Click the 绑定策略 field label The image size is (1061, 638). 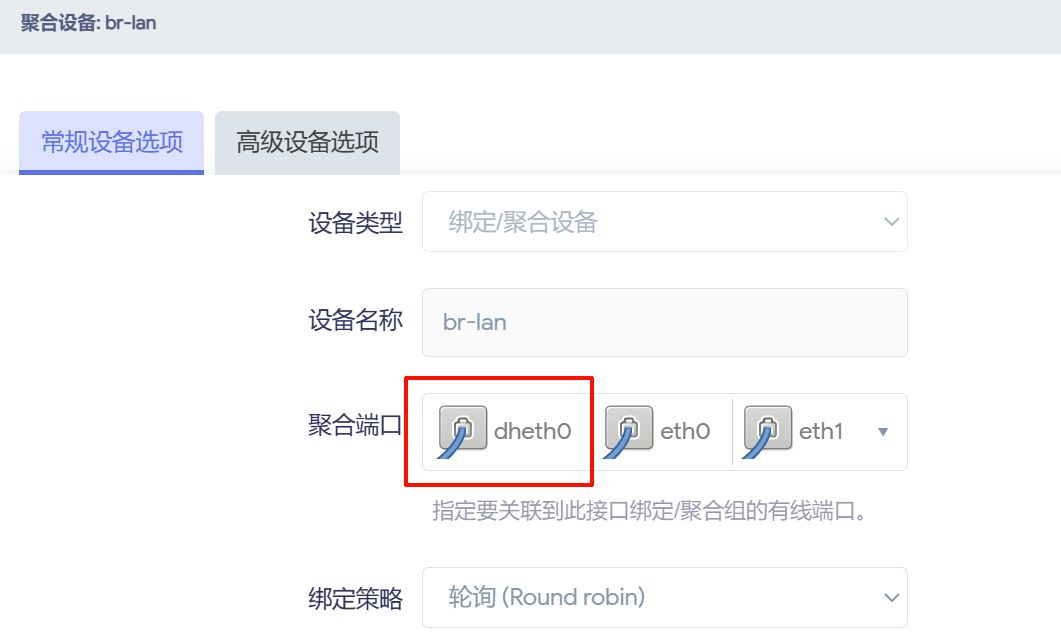coord(355,599)
